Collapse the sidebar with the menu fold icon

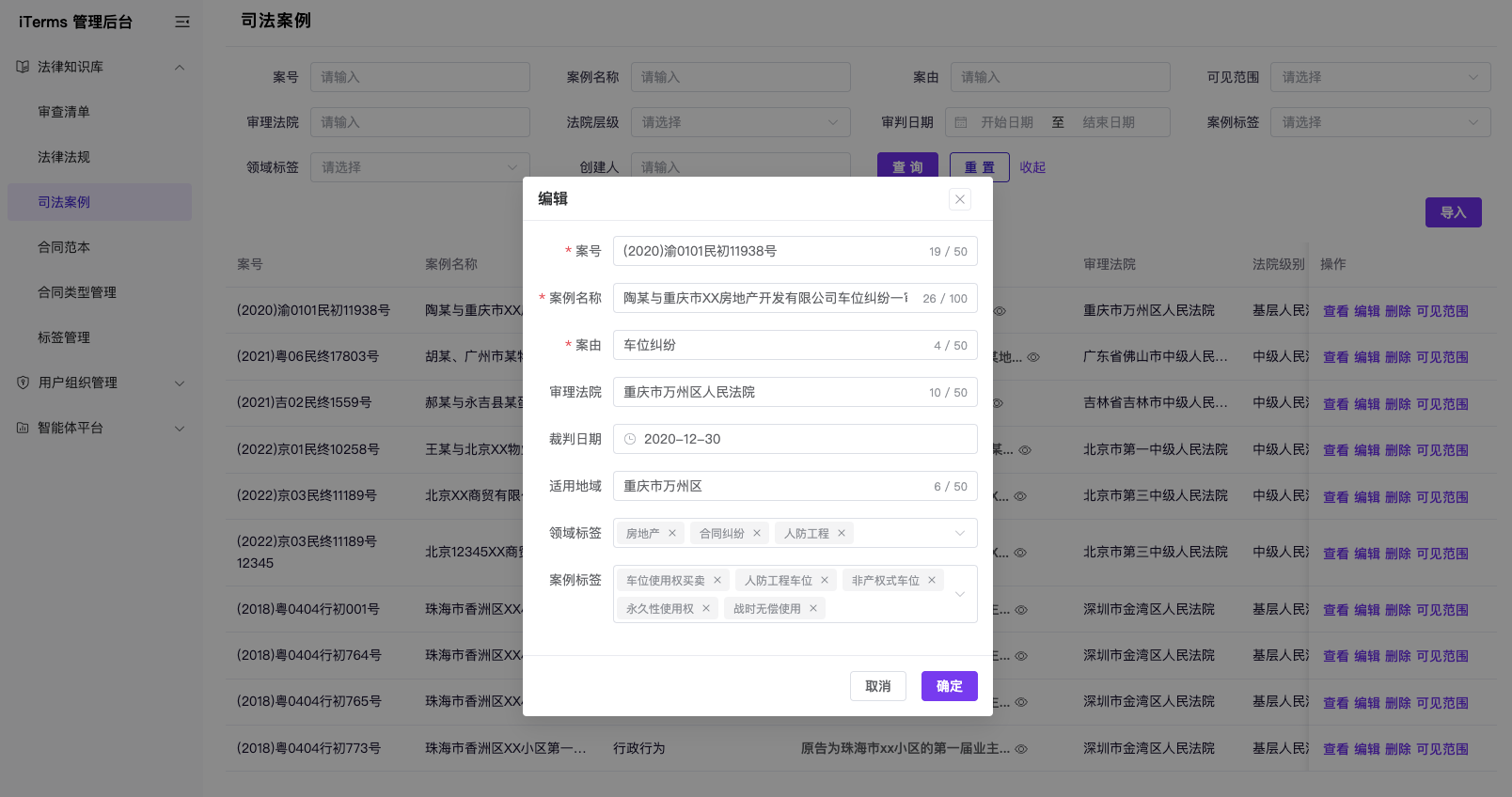182,22
